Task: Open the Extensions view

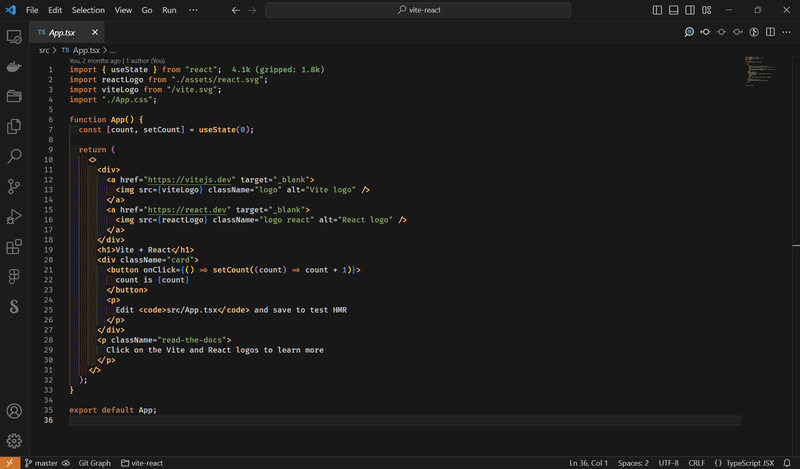Action: [14, 246]
